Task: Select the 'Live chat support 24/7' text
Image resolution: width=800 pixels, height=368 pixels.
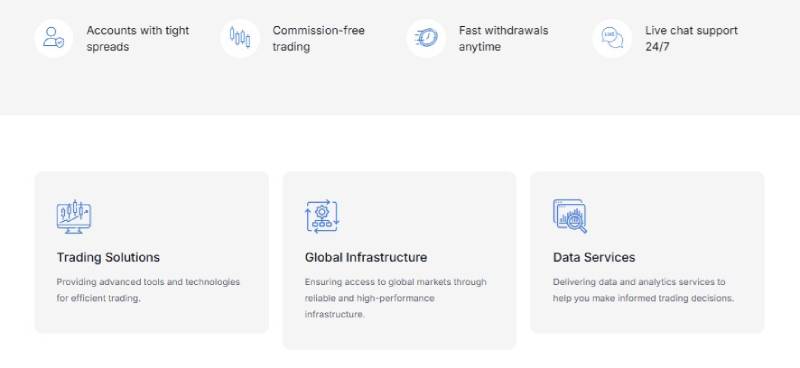Action: point(691,38)
